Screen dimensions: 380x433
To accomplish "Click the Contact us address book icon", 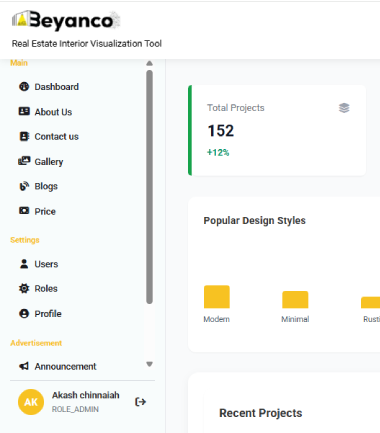I will click(24, 136).
